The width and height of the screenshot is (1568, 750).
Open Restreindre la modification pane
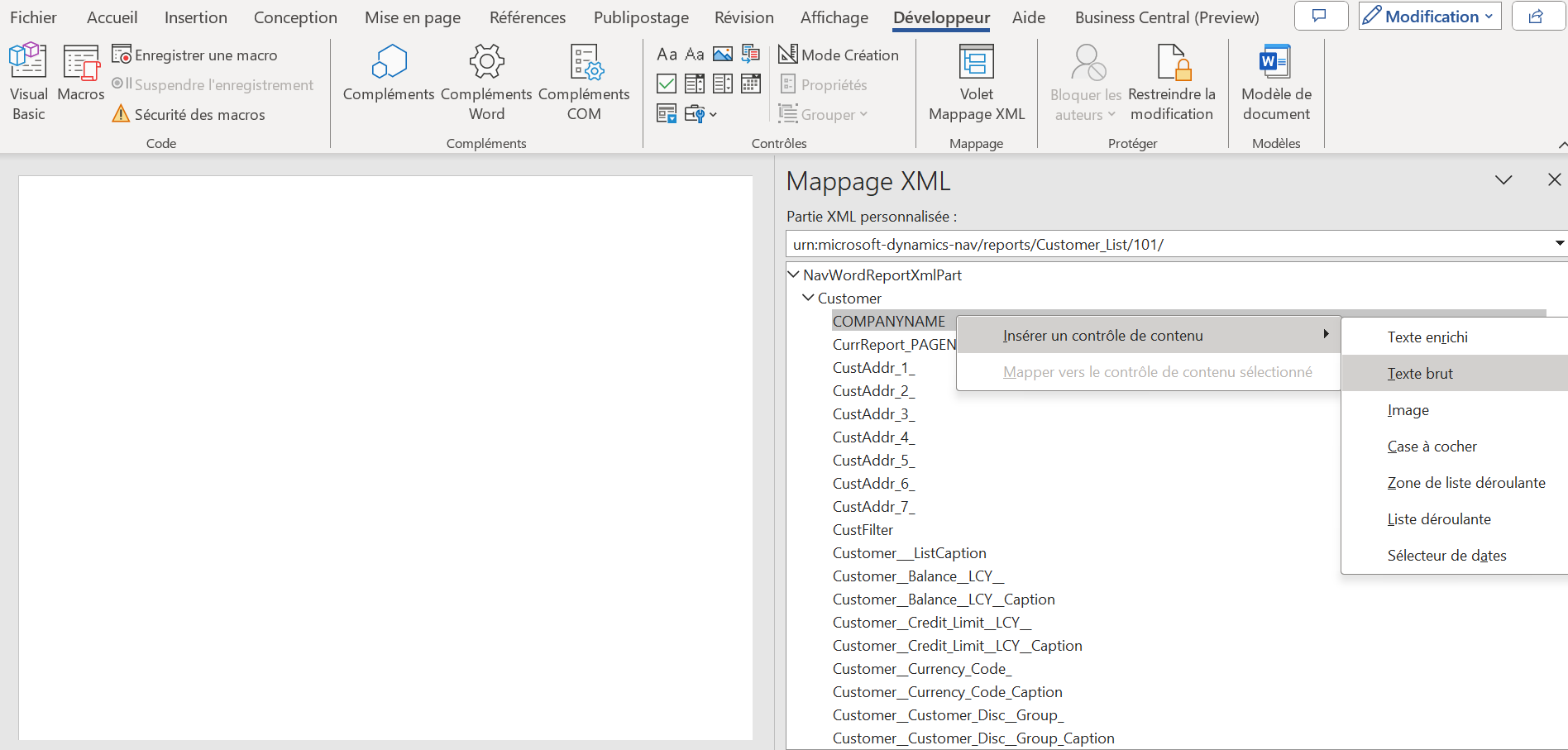point(1171,82)
